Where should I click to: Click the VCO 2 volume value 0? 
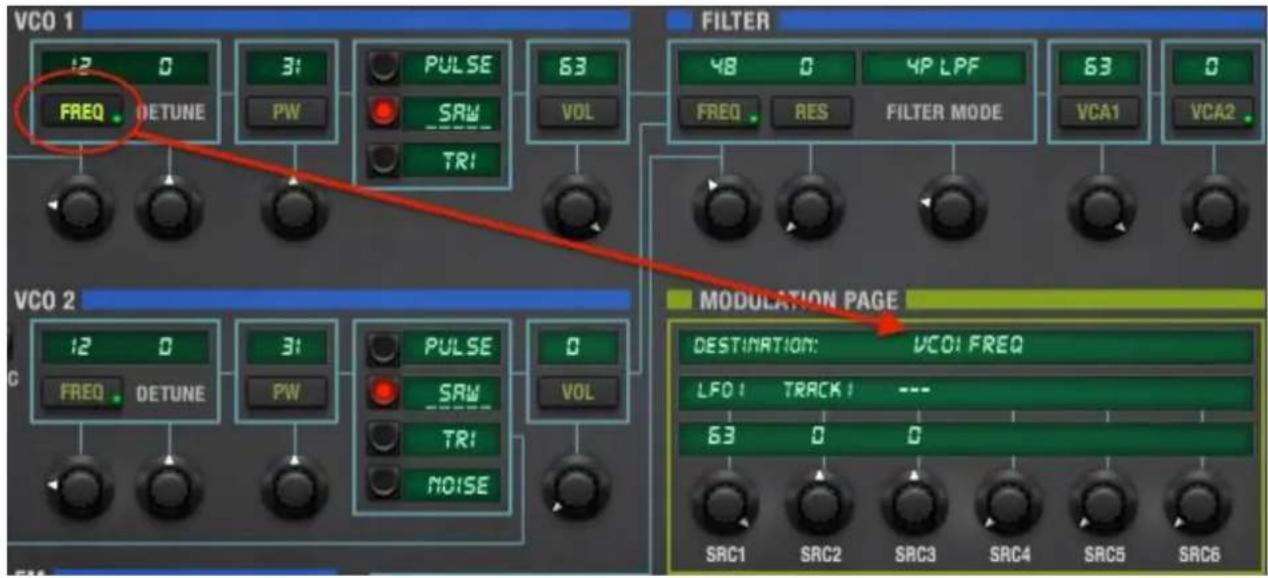tap(577, 348)
